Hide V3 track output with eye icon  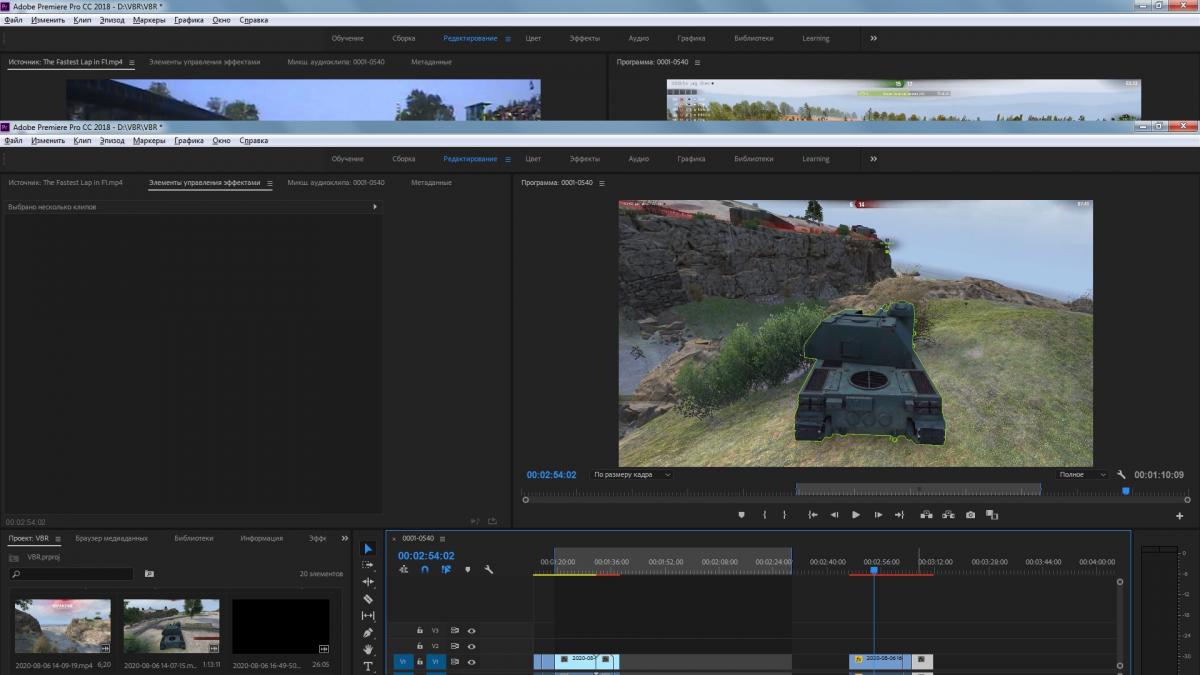click(471, 631)
